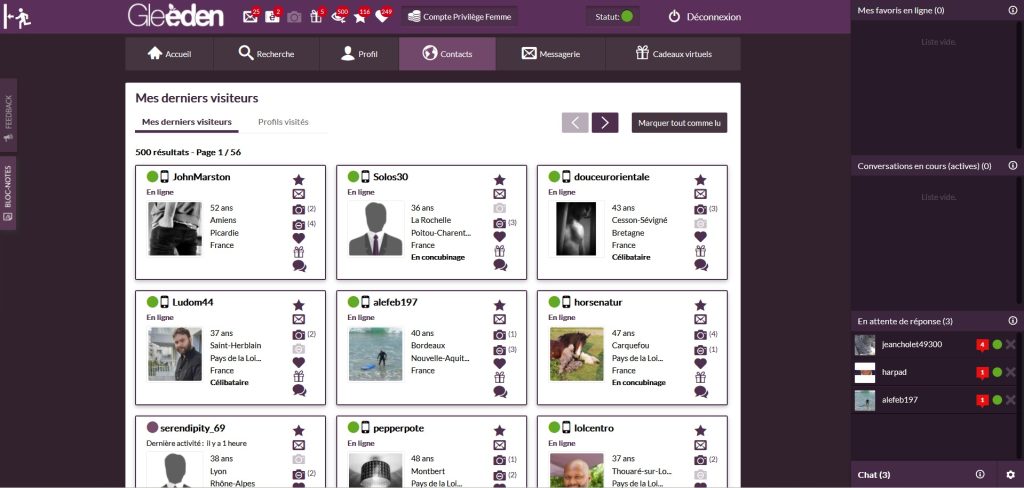Open the gifts notification icon in header
1024x488 pixels.
[317, 17]
